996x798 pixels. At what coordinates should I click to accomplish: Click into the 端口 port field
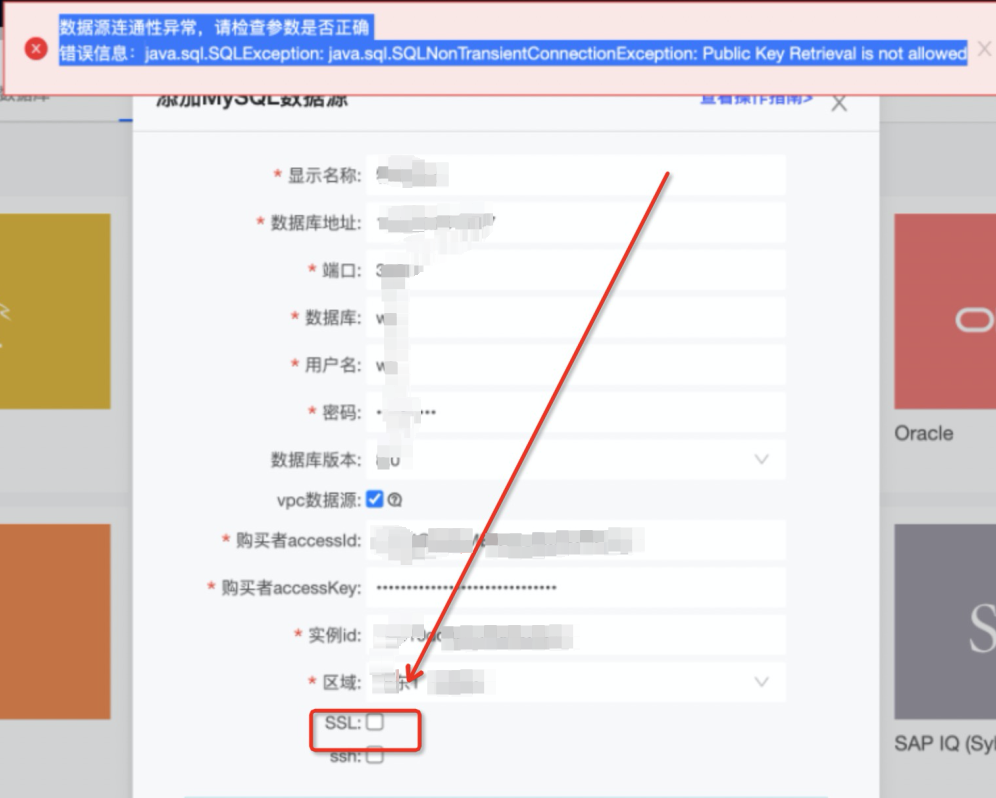575,270
